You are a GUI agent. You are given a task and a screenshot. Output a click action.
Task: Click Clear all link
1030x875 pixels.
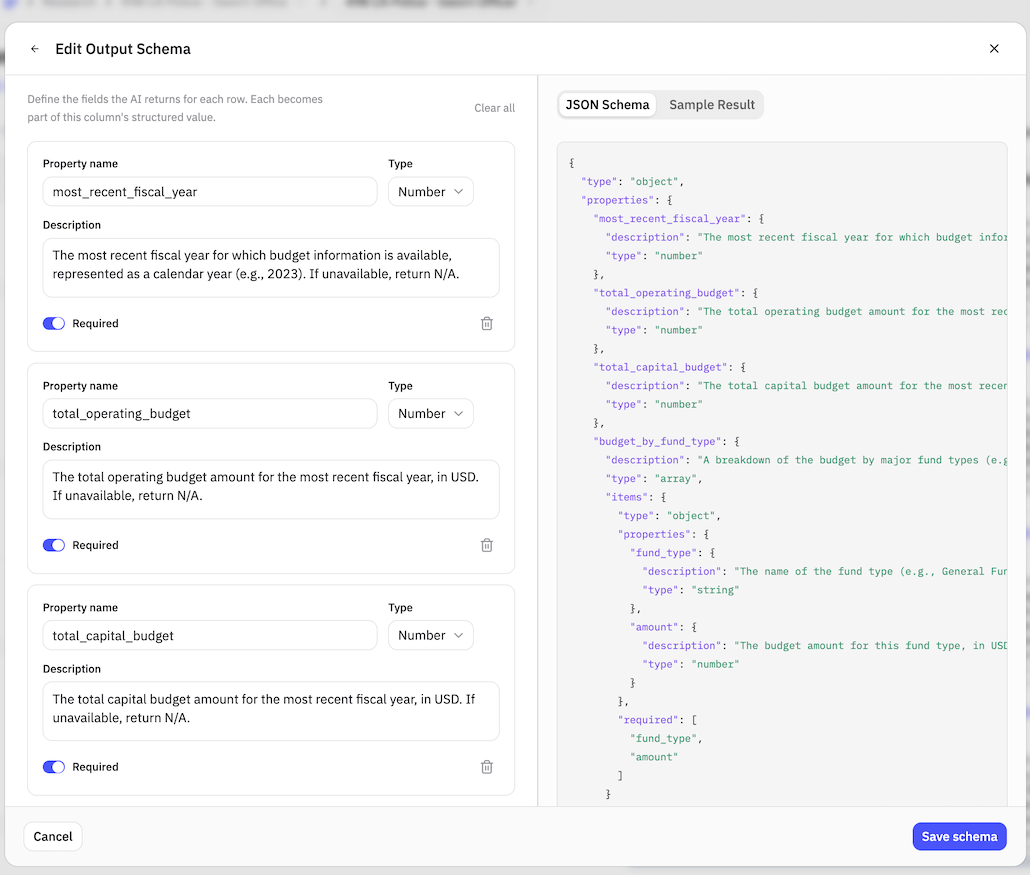click(x=494, y=108)
